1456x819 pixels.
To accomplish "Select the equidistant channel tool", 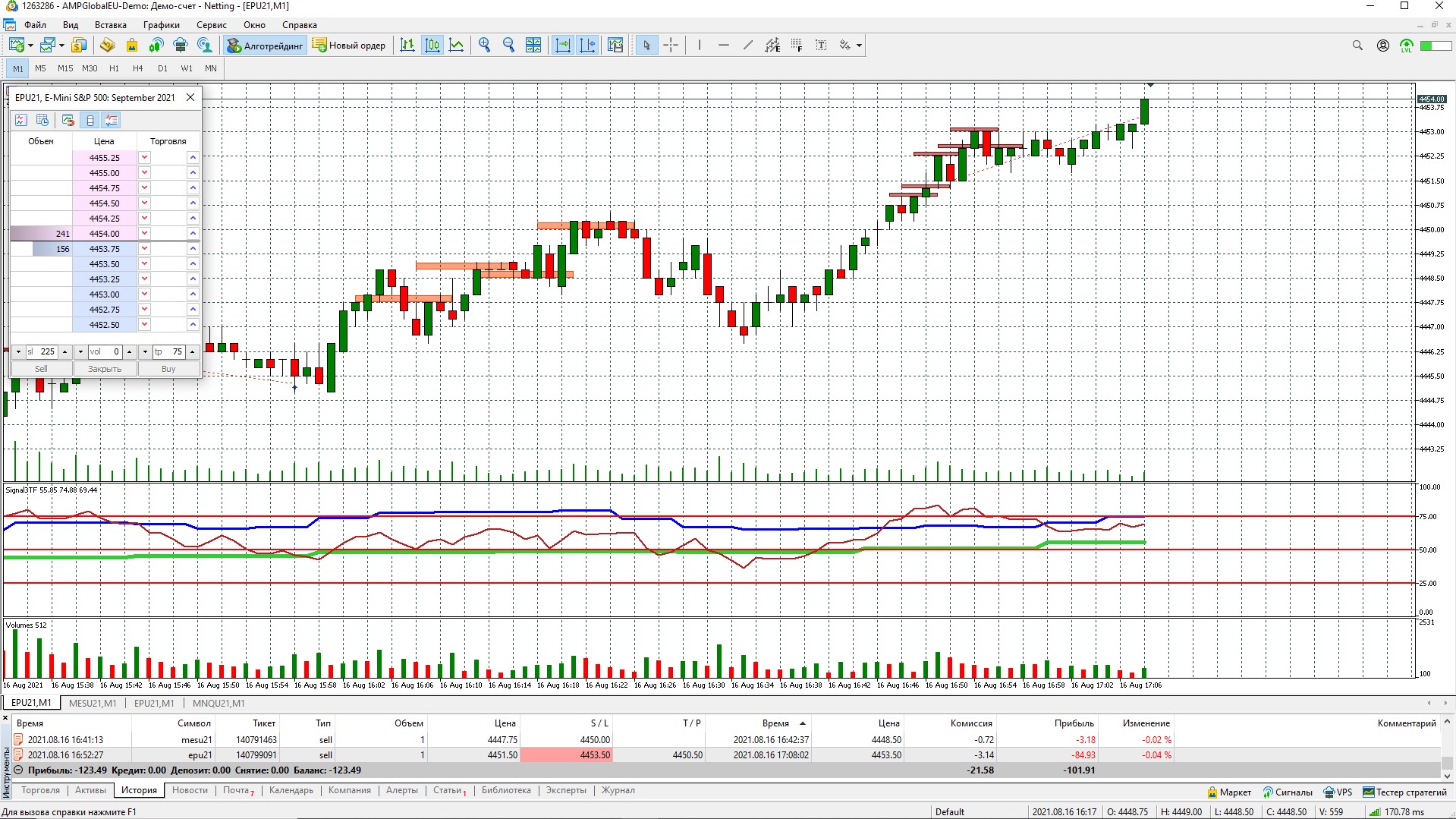I will [772, 46].
